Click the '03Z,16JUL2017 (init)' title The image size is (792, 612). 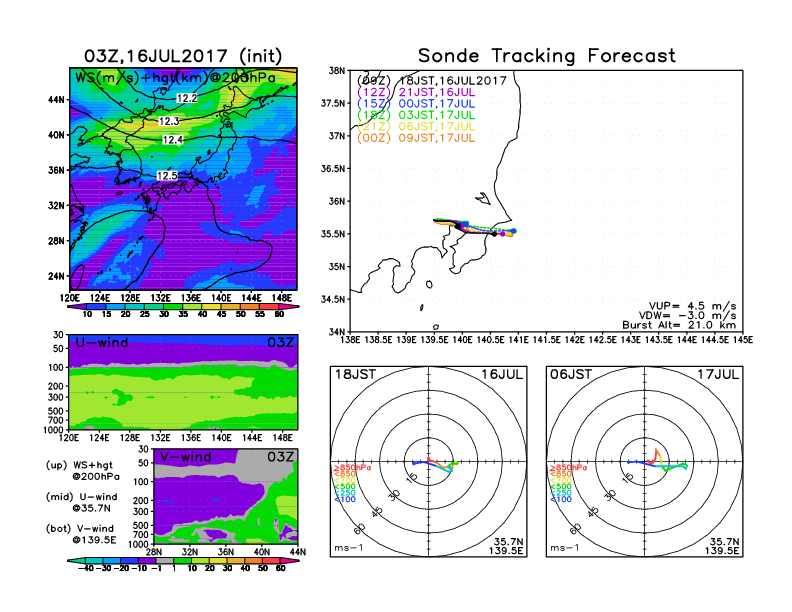click(183, 56)
